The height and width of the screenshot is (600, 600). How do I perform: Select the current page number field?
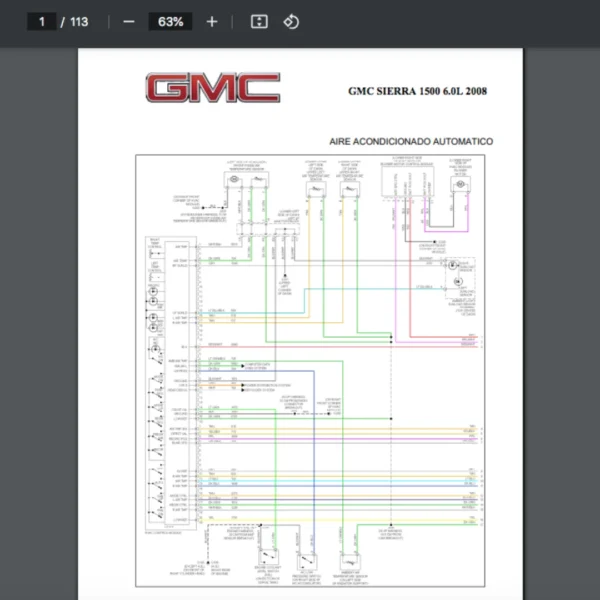(x=41, y=21)
